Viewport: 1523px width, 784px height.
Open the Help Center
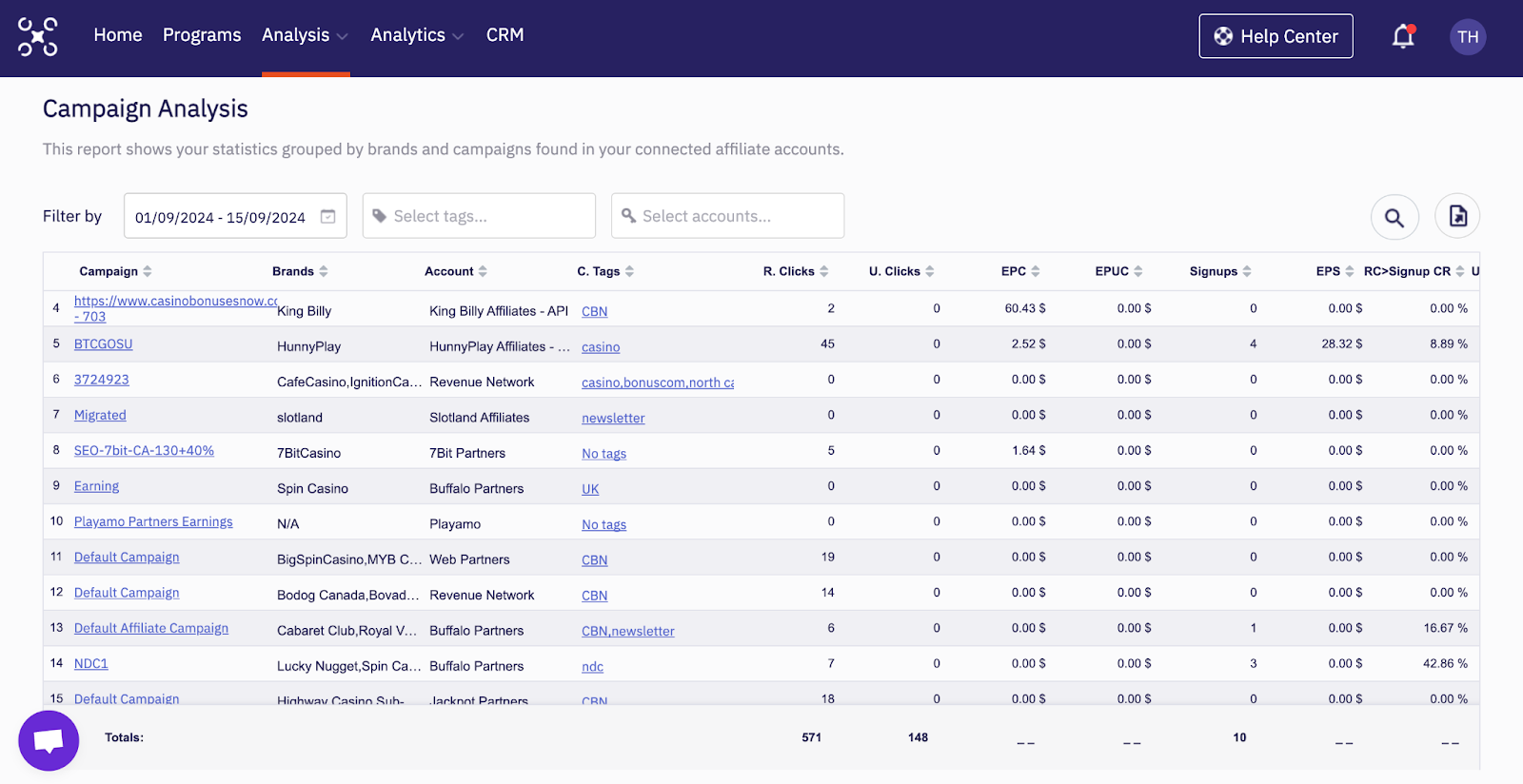point(1276,36)
